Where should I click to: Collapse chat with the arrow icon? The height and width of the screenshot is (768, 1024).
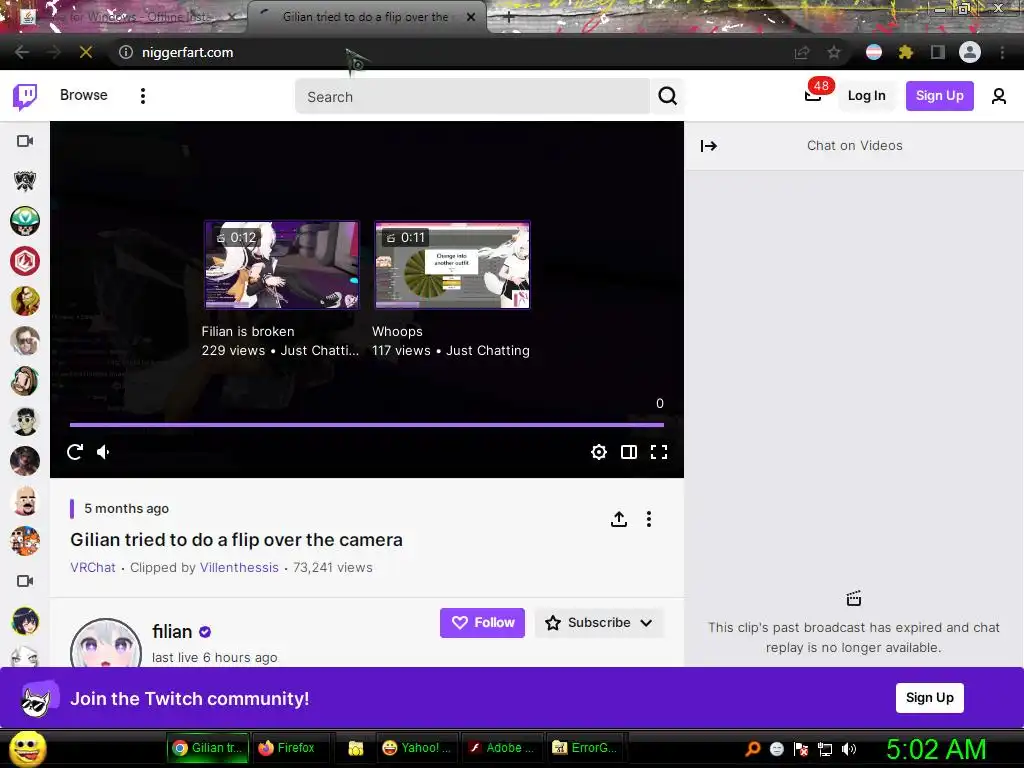(709, 146)
